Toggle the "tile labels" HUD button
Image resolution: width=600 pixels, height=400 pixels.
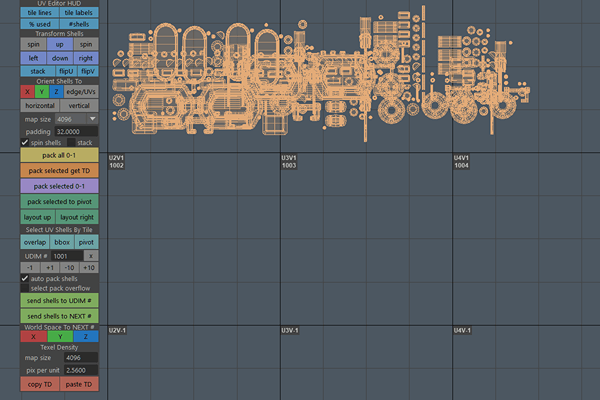coord(79,12)
